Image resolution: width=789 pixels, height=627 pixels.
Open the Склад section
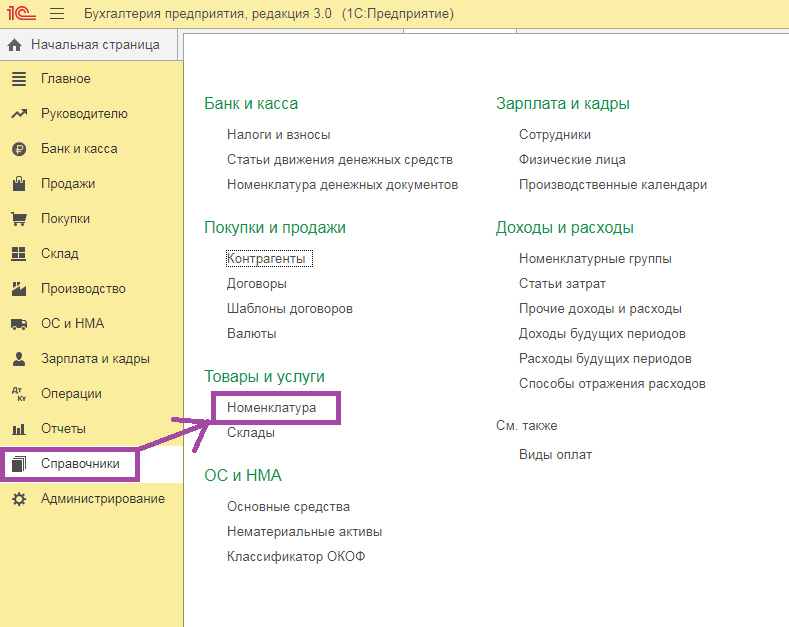click(60, 254)
